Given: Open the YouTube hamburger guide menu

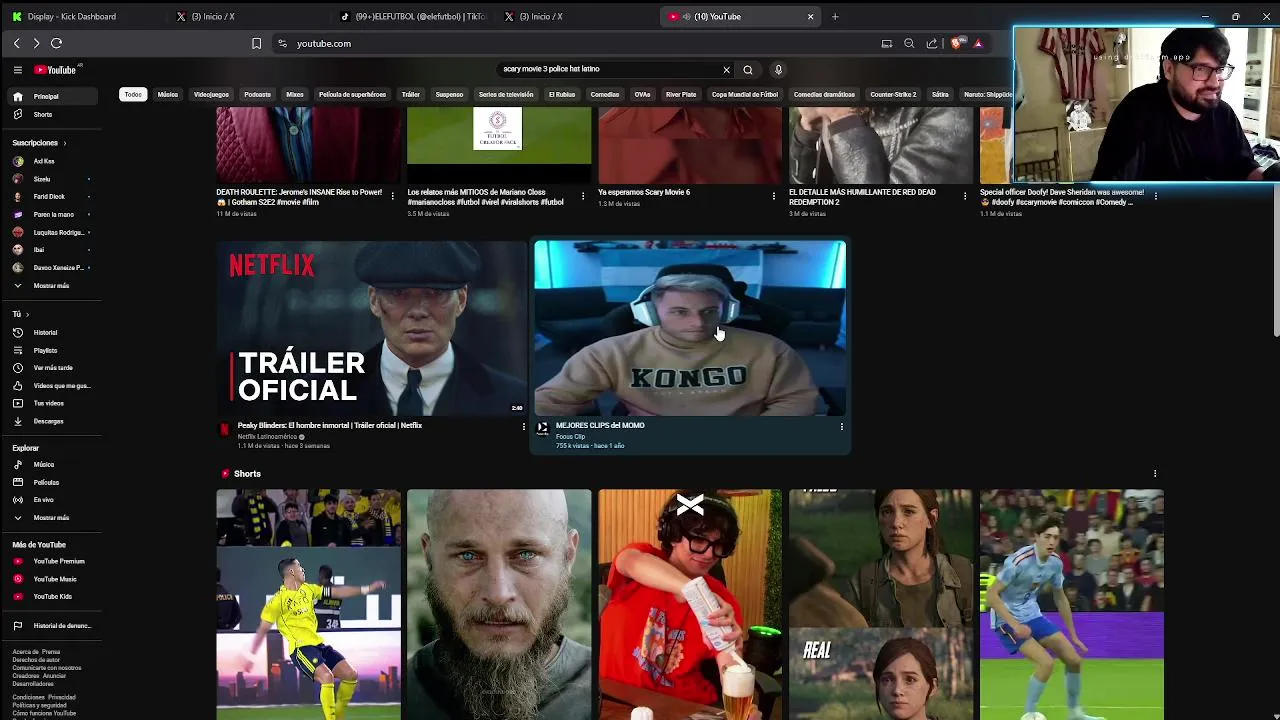Looking at the screenshot, I should click(17, 70).
